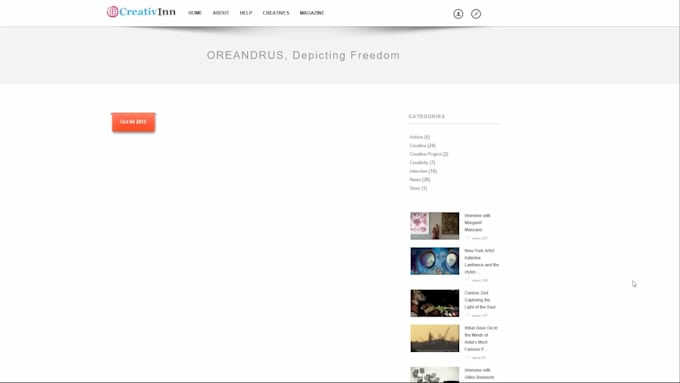Open the Interview with Margaret post title
Image resolution: width=680 pixels, height=383 pixels.
477,223
